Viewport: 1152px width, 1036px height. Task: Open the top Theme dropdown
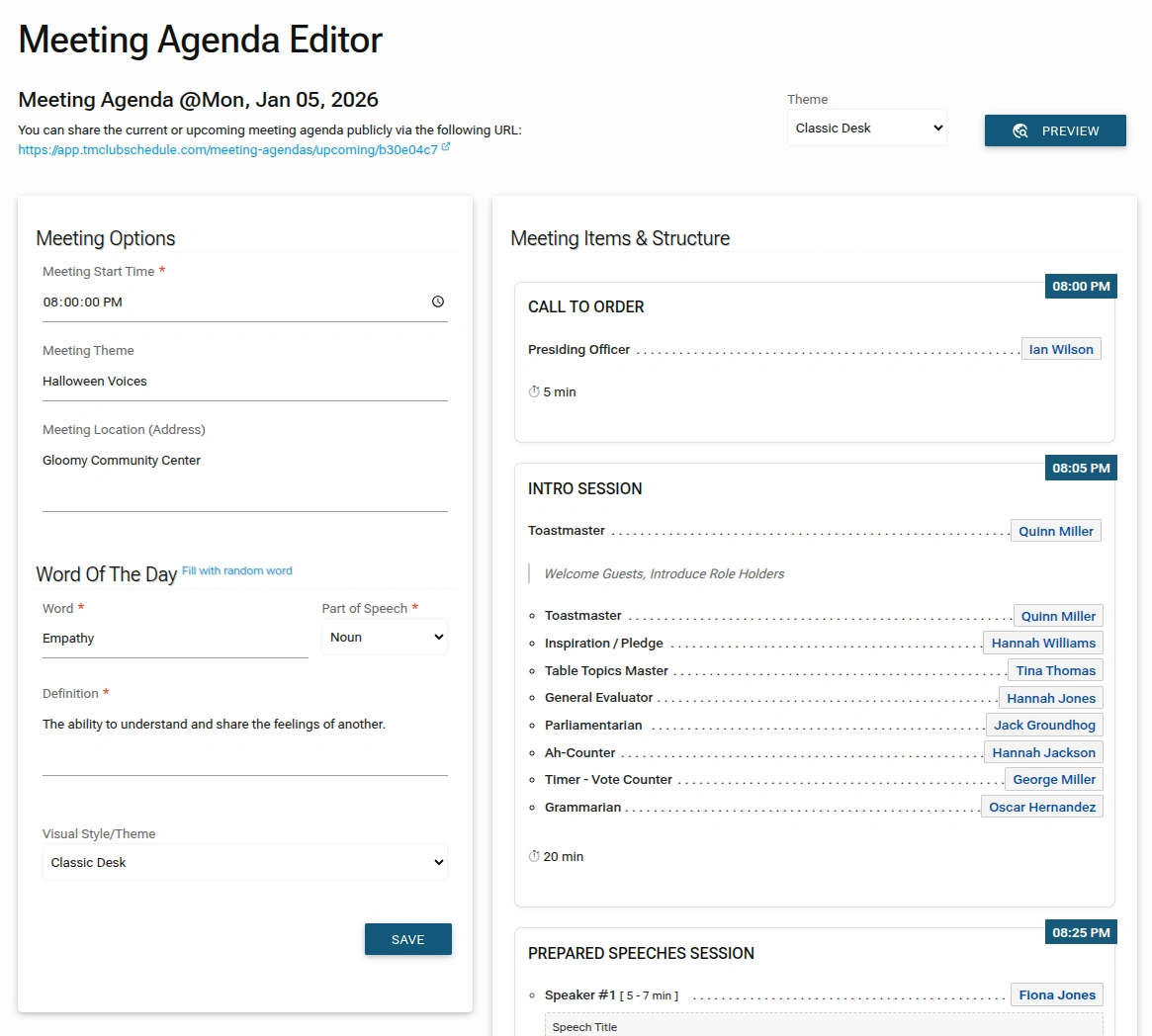[866, 129]
